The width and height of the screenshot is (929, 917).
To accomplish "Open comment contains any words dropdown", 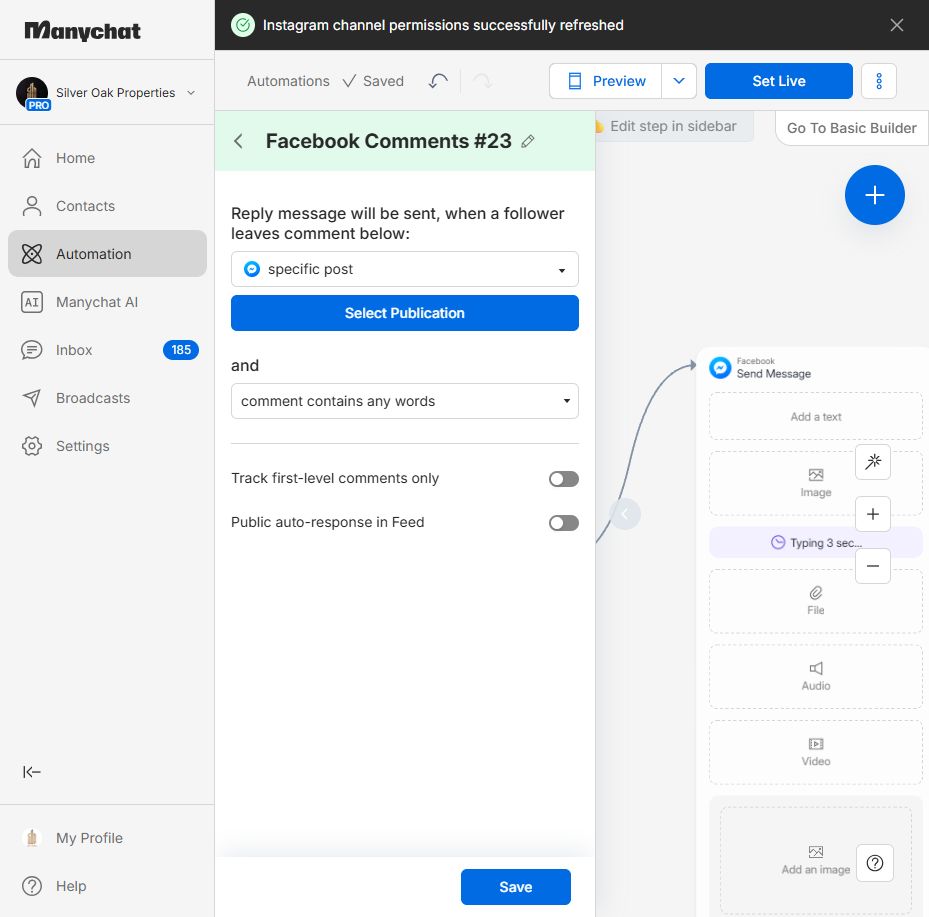I will point(405,401).
